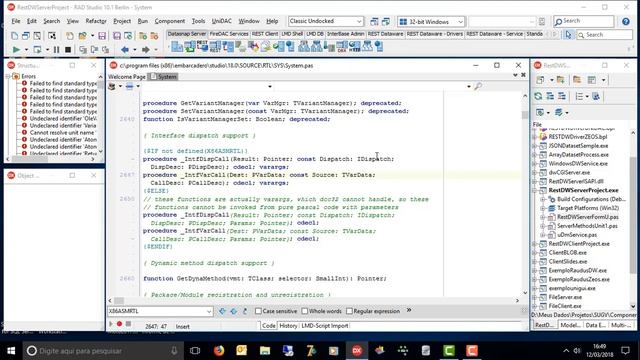The image size is (640, 360).
Task: Click the Collapse all icon in Project Manager
Action: click(562, 96)
